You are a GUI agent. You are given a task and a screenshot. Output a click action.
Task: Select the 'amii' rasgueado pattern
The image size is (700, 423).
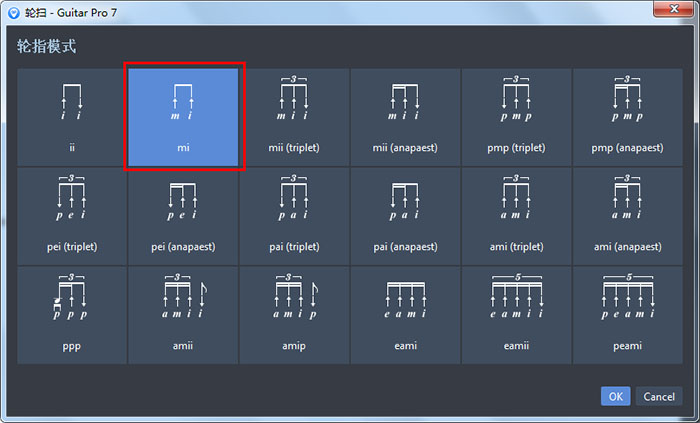(183, 315)
